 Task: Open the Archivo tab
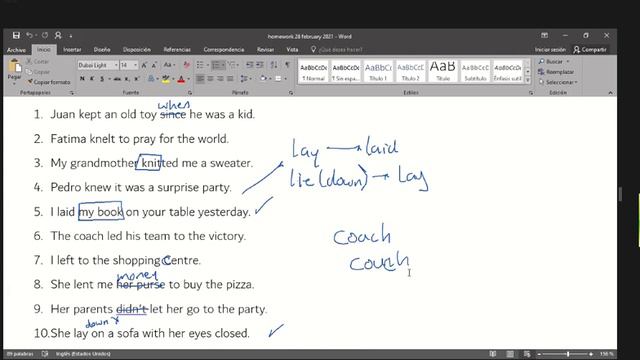pyautogui.click(x=16, y=50)
